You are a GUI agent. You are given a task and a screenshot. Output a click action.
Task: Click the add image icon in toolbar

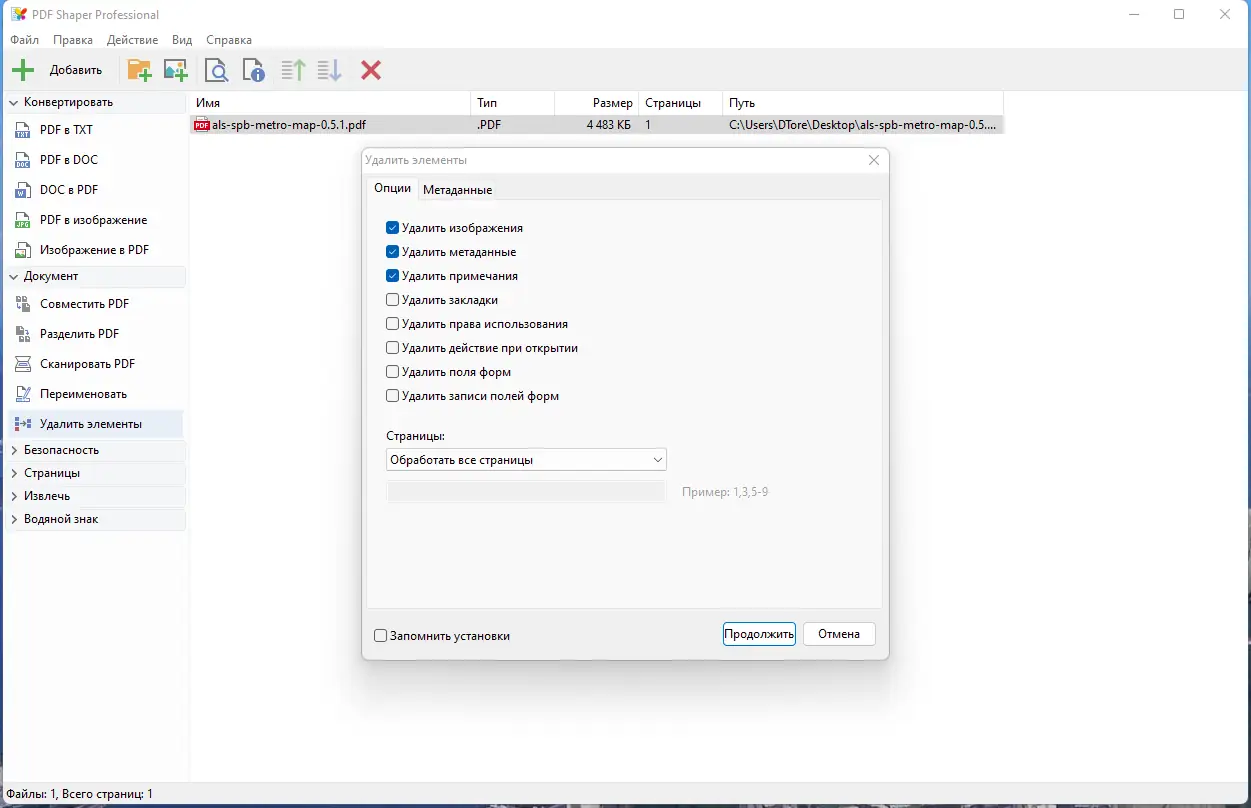point(176,70)
